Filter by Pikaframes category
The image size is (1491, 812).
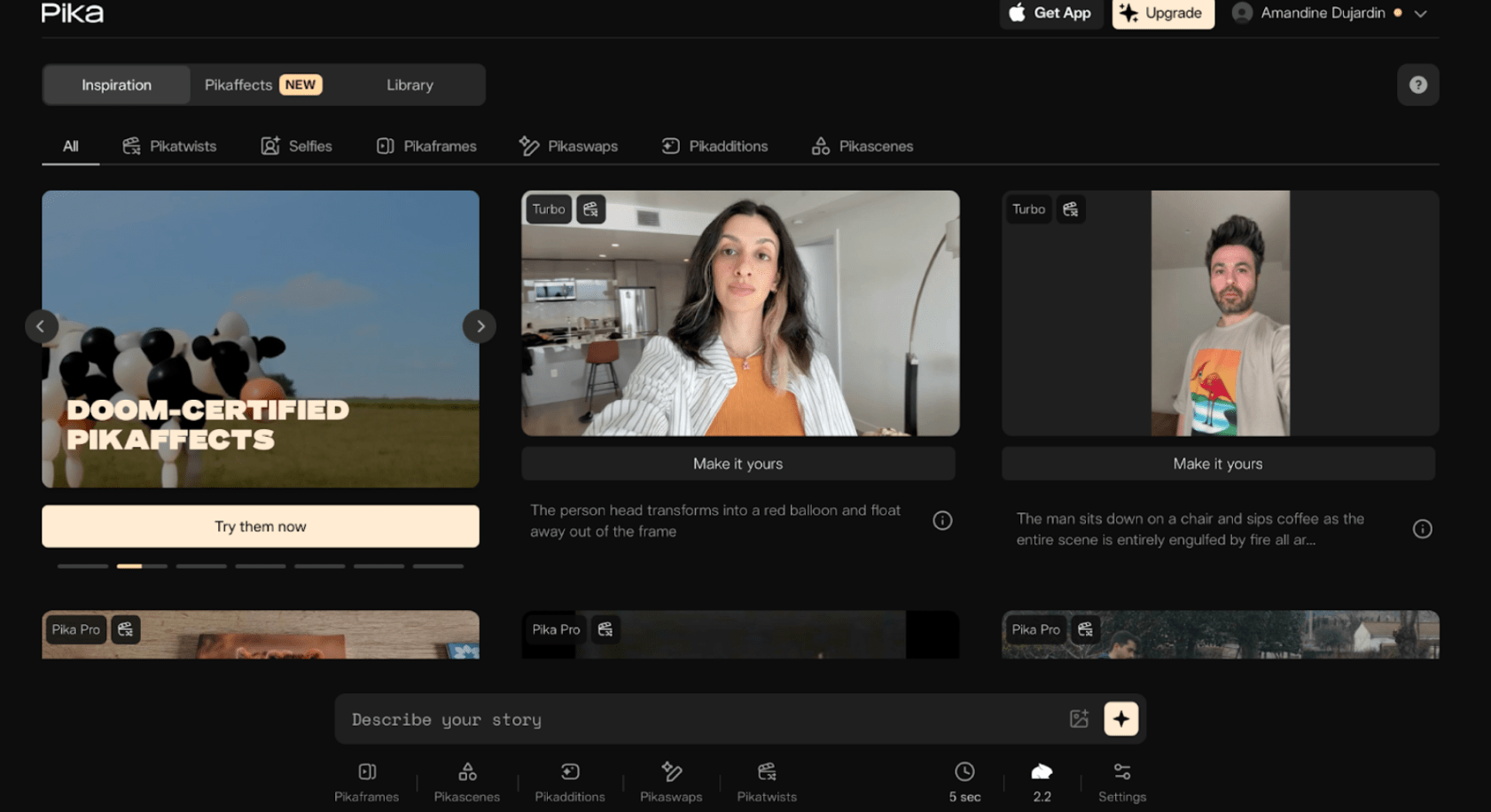pyautogui.click(x=426, y=146)
